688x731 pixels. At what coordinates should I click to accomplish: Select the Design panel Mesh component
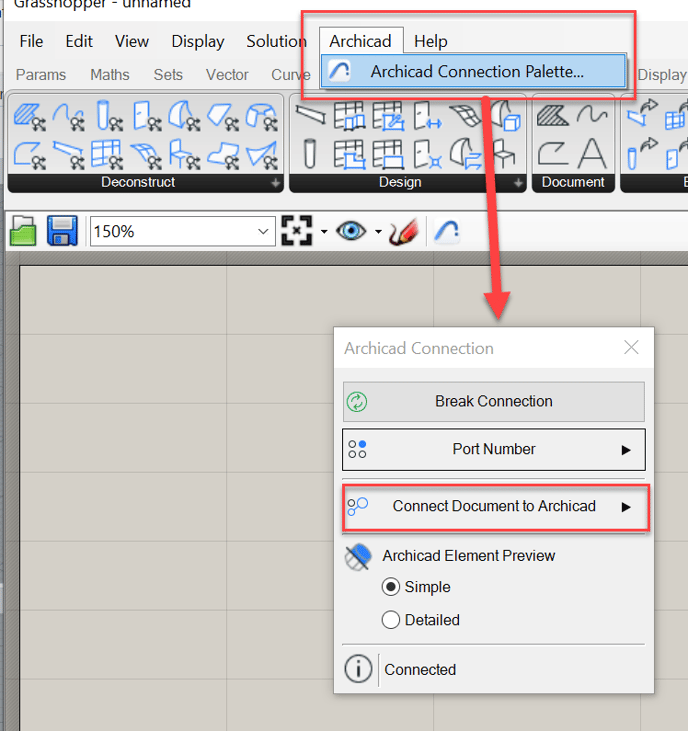point(464,116)
